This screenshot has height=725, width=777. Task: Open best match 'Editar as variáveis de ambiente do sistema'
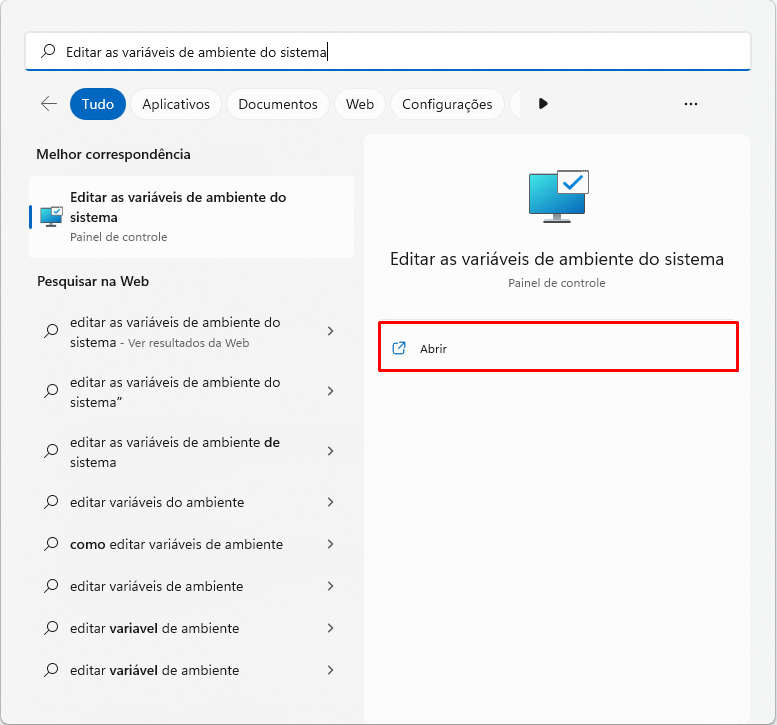[192, 217]
